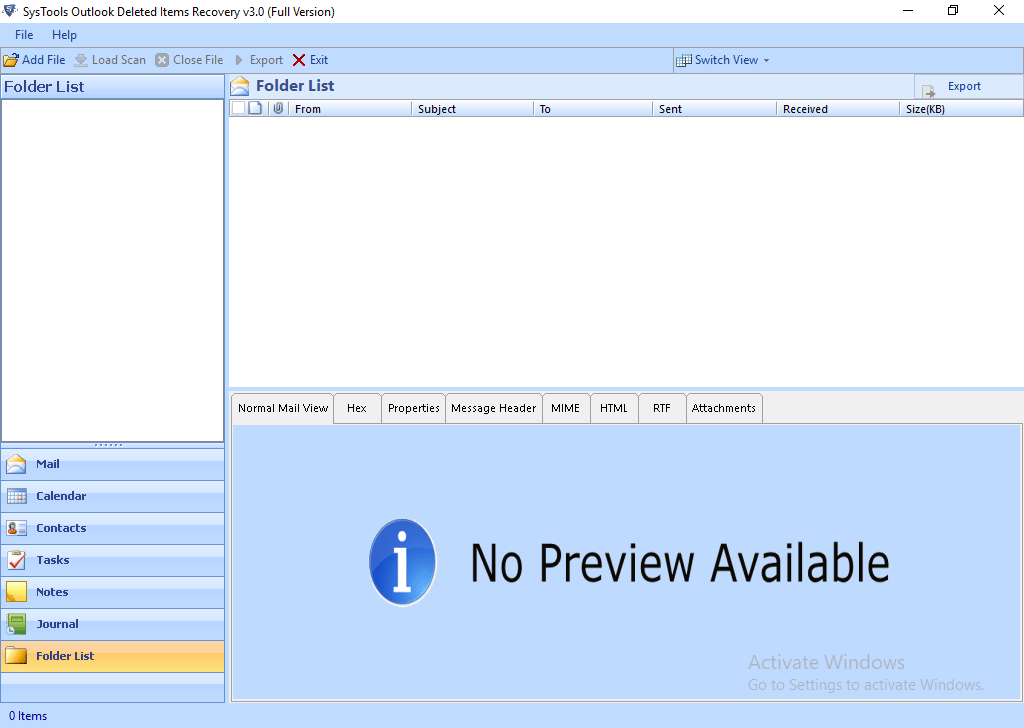Click the Export button above the message list
1024x728 pixels.
pos(963,86)
